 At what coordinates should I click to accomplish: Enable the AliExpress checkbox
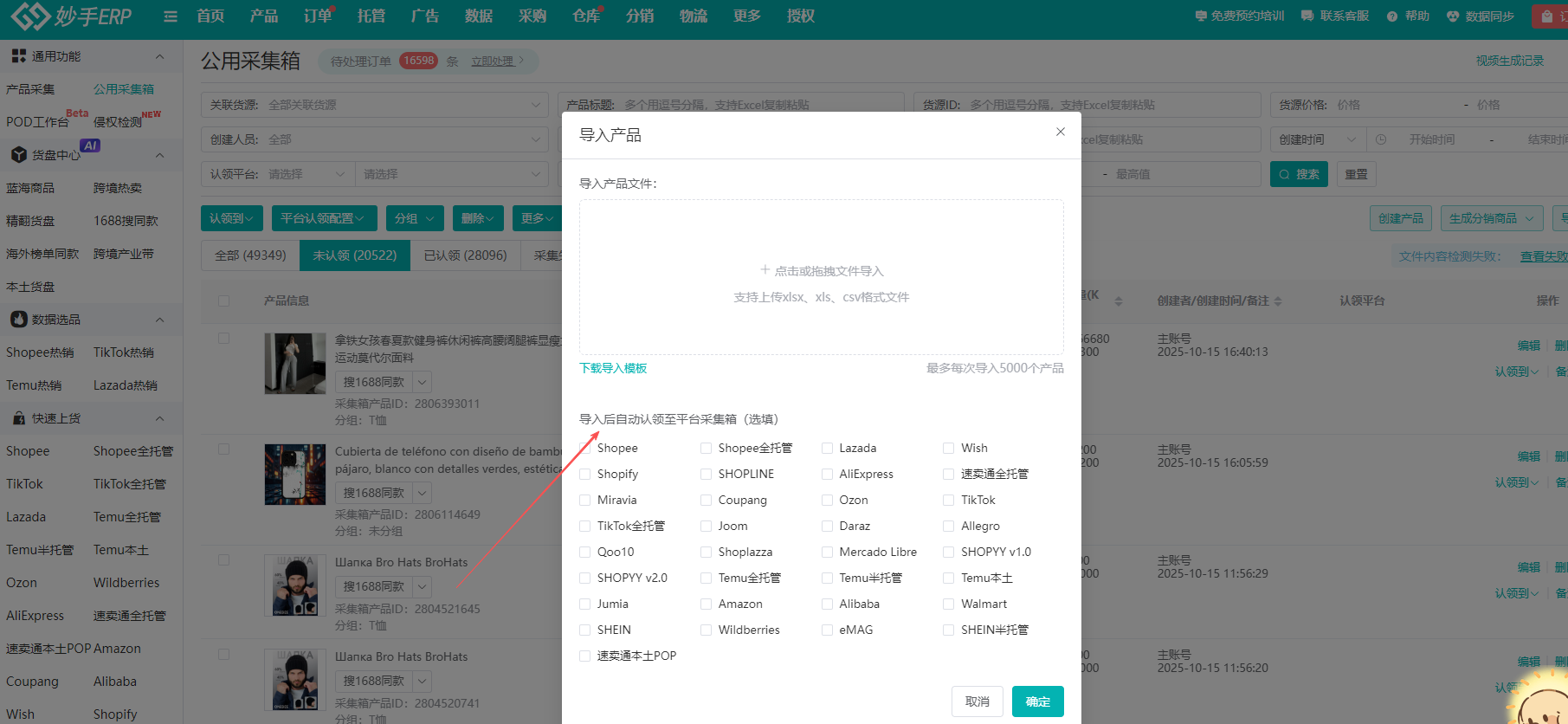point(828,474)
